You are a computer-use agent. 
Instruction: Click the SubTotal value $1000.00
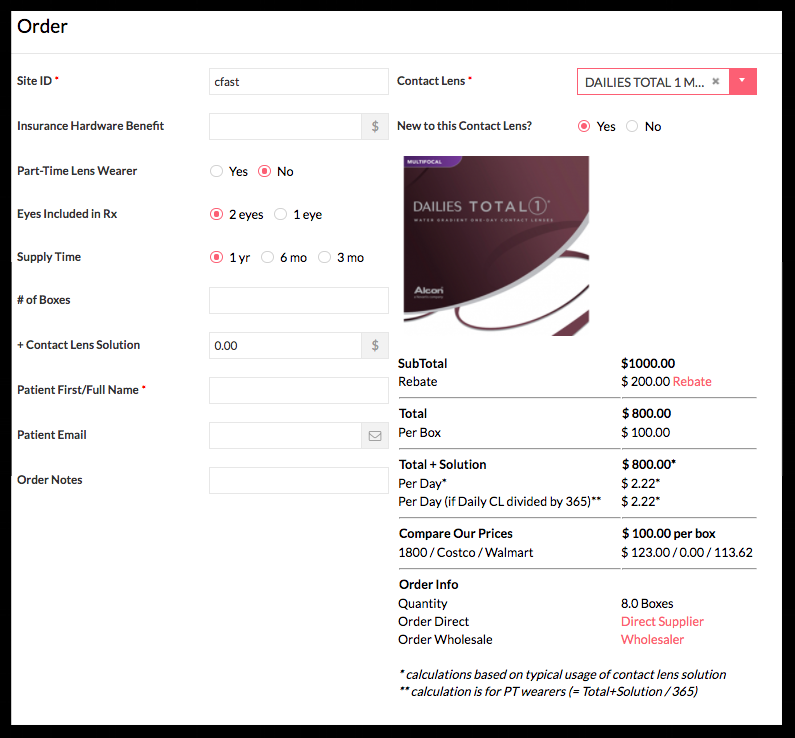click(x=648, y=363)
